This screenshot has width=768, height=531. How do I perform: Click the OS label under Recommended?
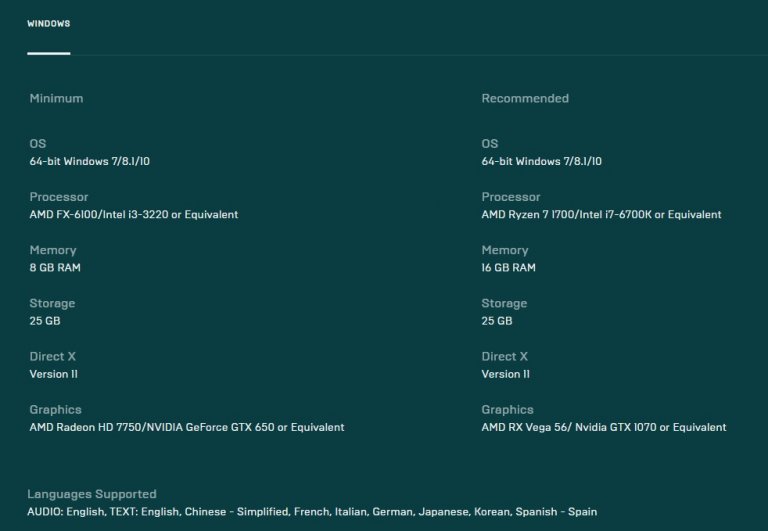(490, 144)
